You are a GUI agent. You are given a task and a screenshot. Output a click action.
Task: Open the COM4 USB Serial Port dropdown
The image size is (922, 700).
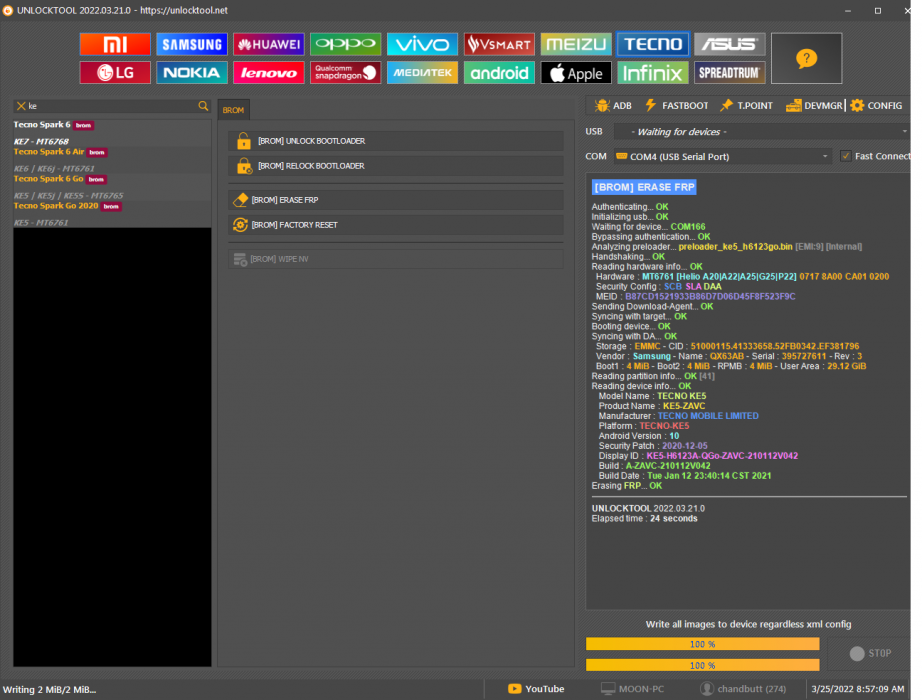pyautogui.click(x=723, y=156)
